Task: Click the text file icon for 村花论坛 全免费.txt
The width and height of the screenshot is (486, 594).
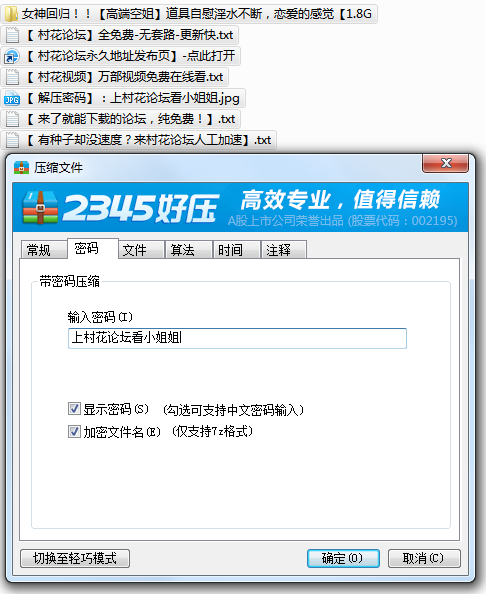Action: click(12, 35)
